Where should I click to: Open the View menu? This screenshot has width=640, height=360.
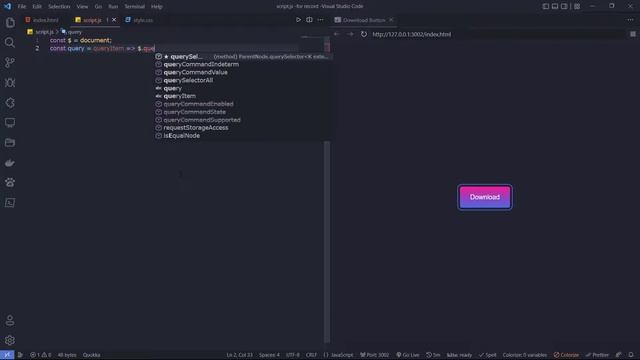[82, 7]
